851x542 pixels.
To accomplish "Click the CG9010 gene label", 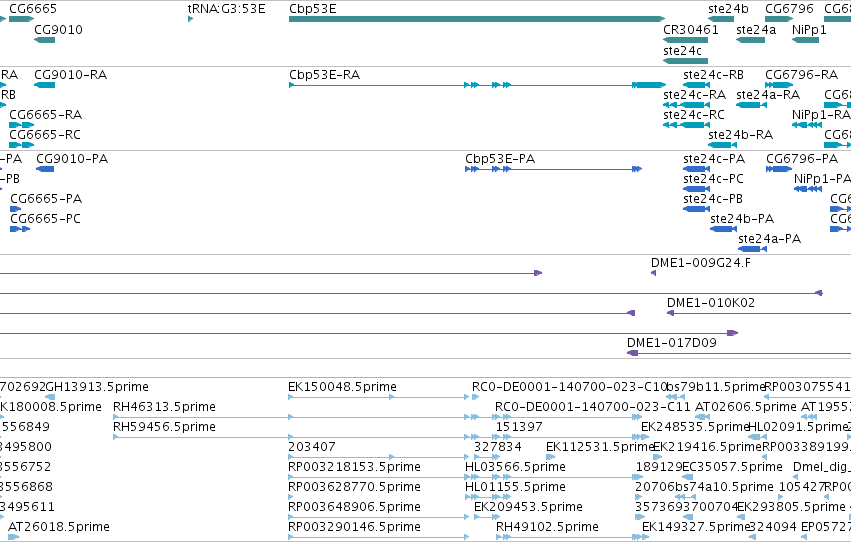I will pos(59,30).
